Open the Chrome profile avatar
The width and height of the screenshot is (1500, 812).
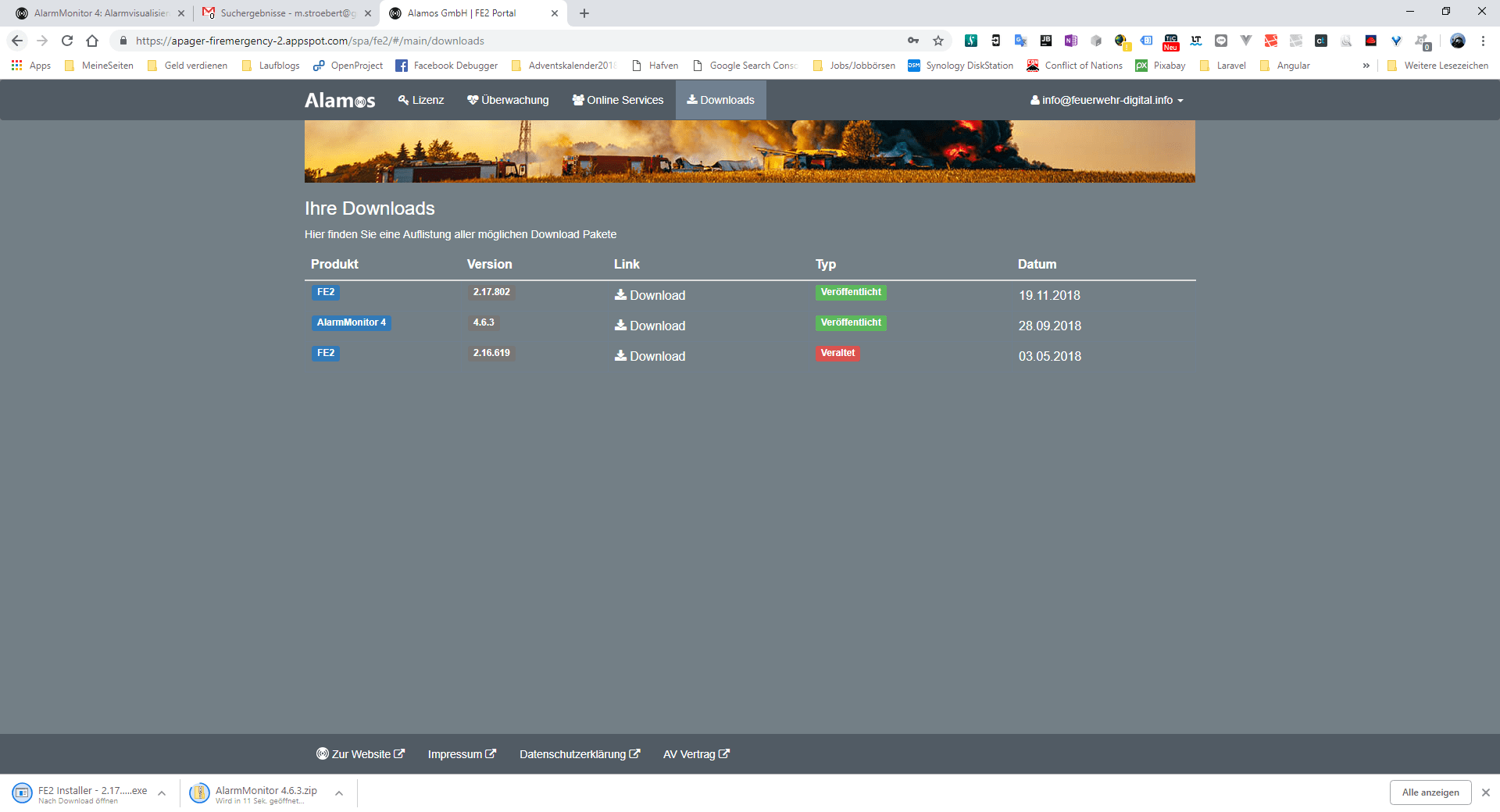1458,41
